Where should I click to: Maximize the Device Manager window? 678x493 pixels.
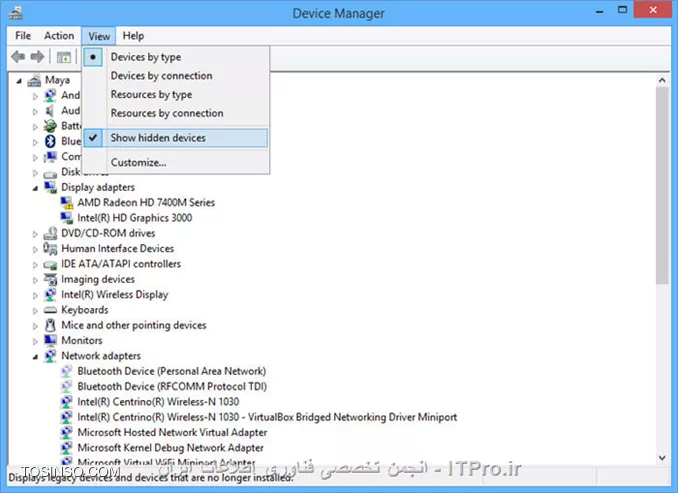click(x=622, y=10)
